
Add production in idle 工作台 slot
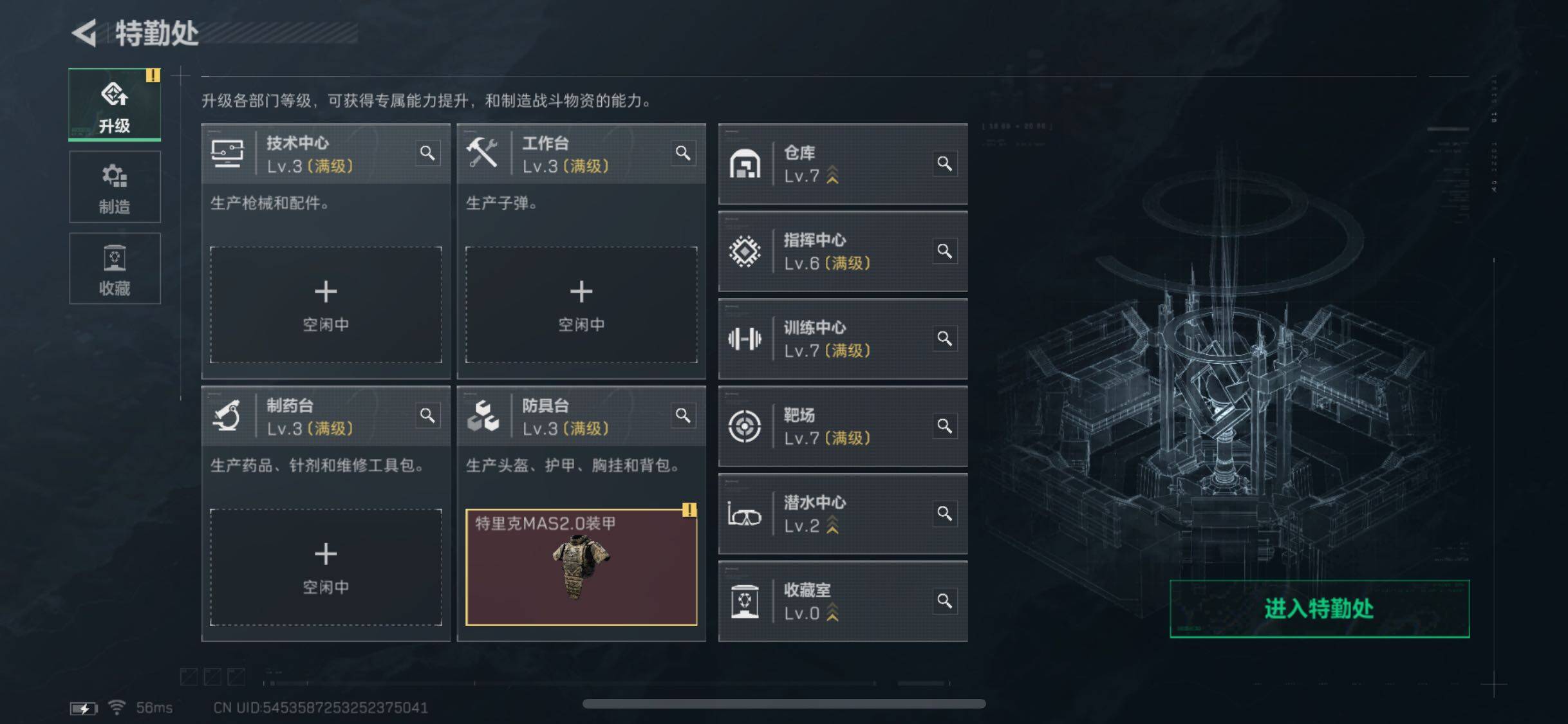[x=581, y=305]
